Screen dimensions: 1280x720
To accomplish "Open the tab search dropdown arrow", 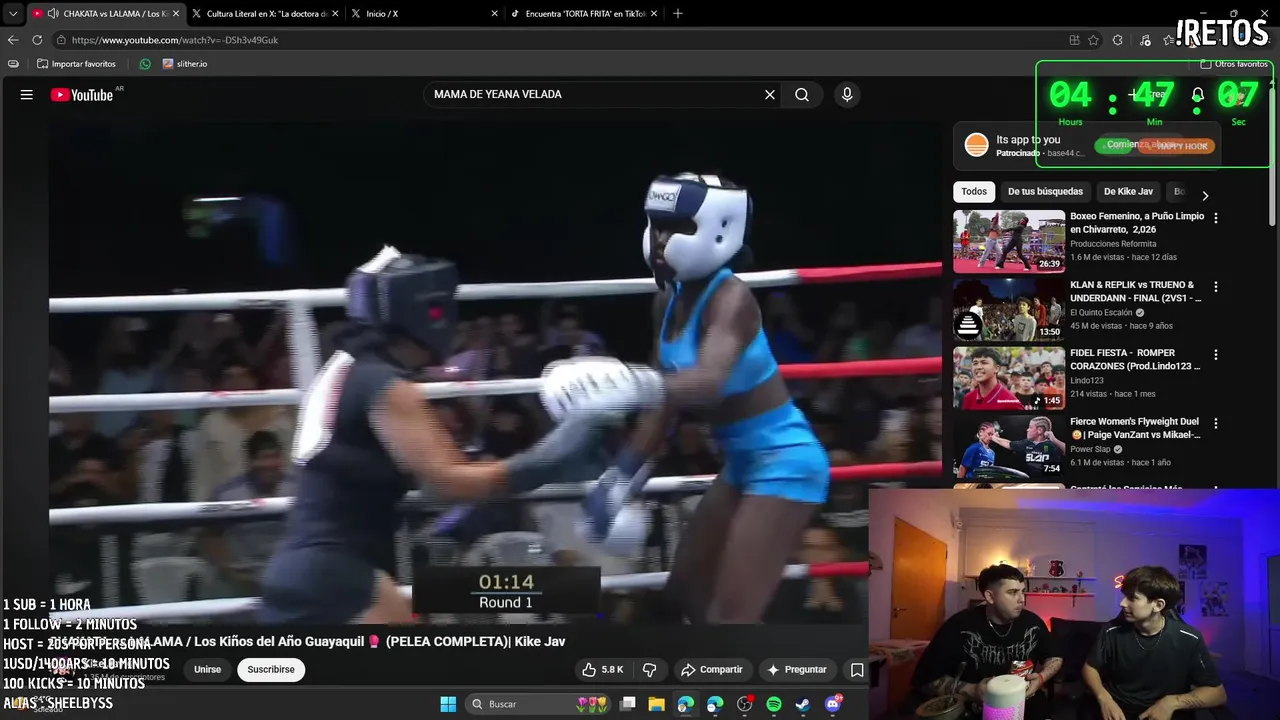I will click(x=13, y=13).
